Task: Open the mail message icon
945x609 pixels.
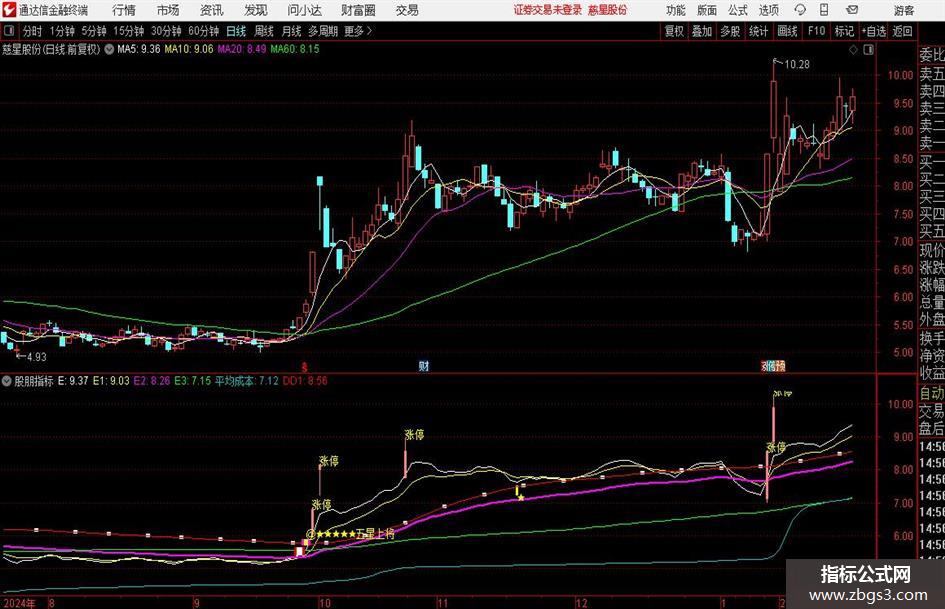Action: click(x=852, y=10)
